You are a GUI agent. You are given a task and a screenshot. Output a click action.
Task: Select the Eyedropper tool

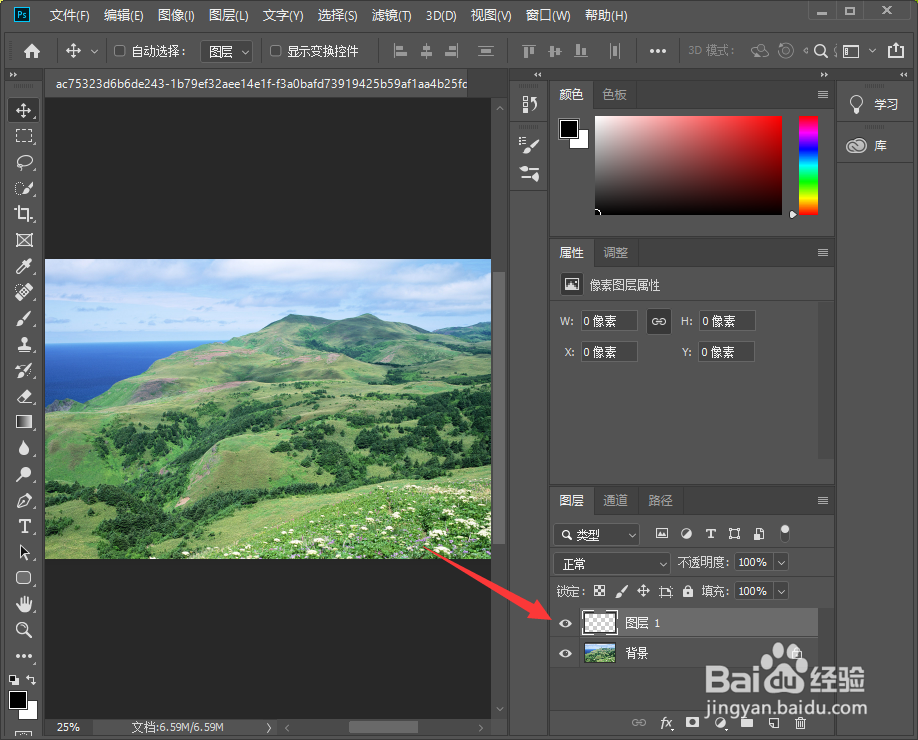coord(23,266)
